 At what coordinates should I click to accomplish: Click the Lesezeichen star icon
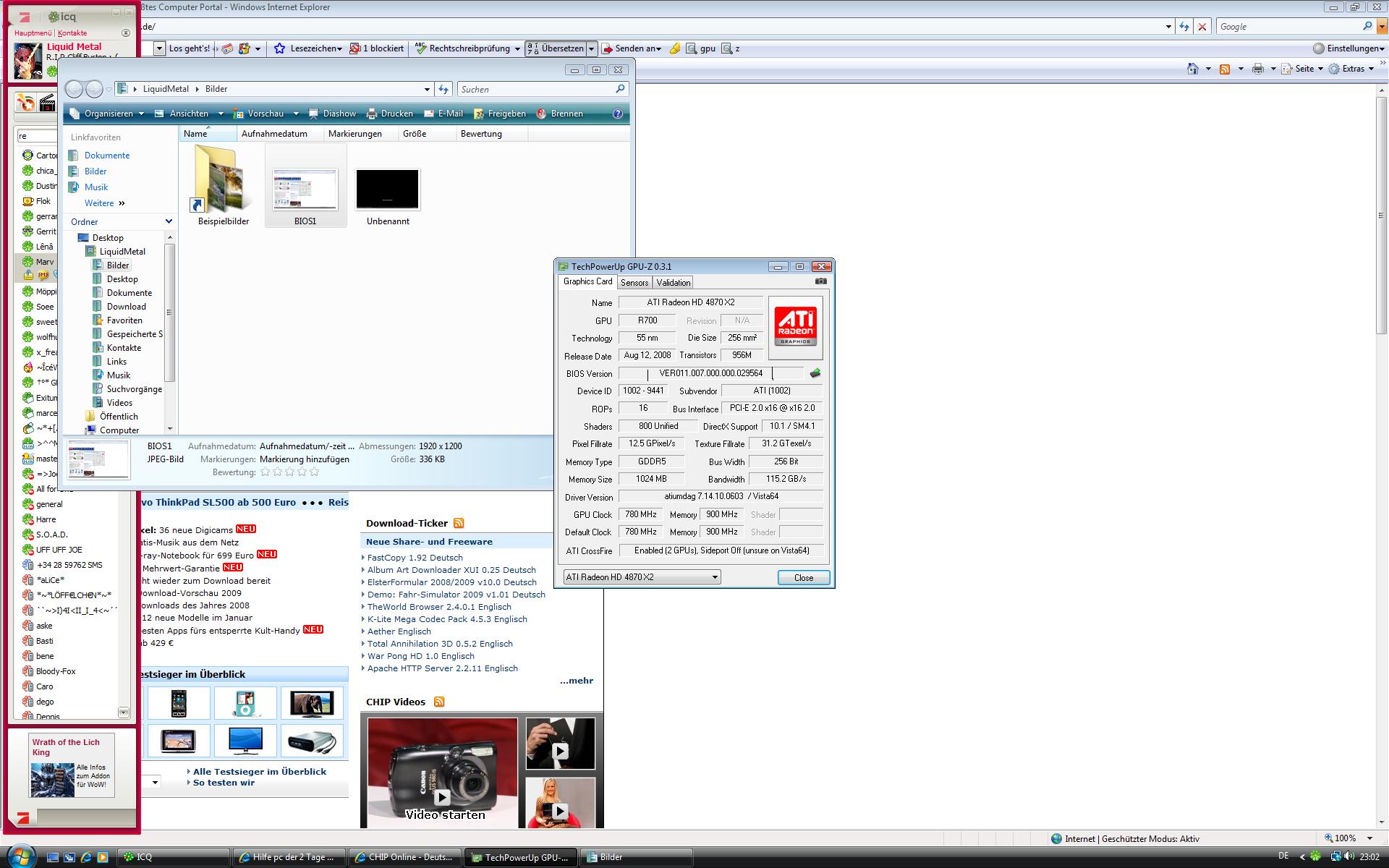(x=280, y=48)
